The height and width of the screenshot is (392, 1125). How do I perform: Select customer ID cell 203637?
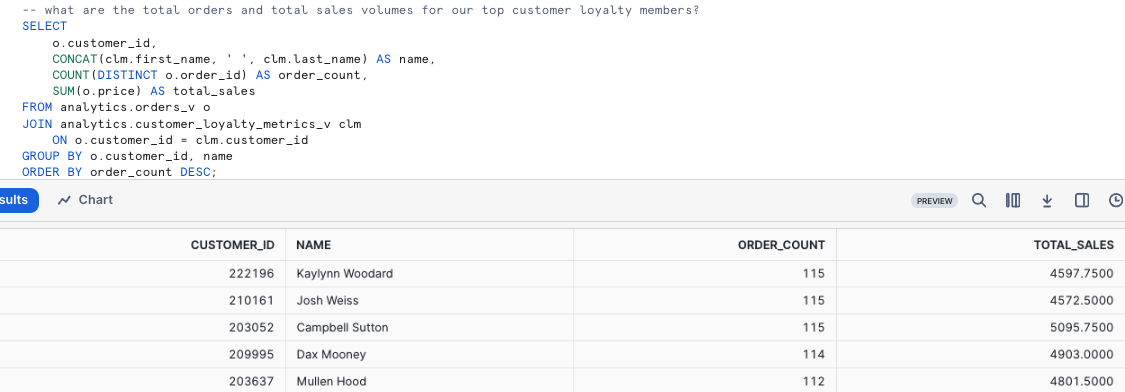(143, 381)
